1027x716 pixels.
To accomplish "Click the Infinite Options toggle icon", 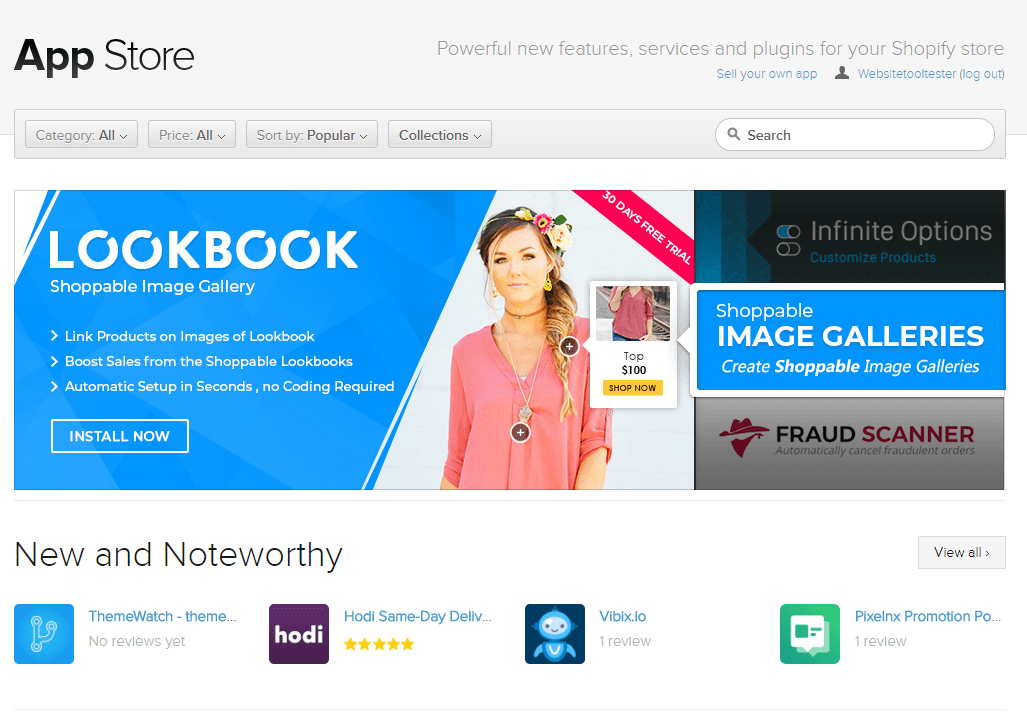I will click(x=788, y=240).
